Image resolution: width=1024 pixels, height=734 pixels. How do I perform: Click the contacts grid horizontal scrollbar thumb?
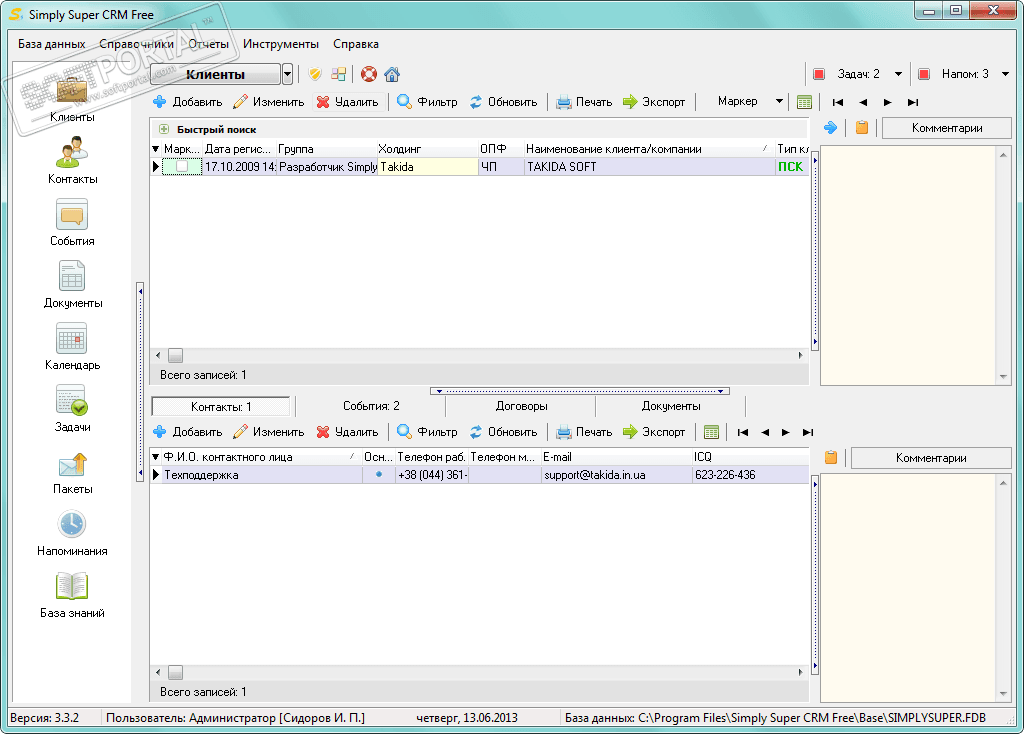pyautogui.click(x=175, y=672)
